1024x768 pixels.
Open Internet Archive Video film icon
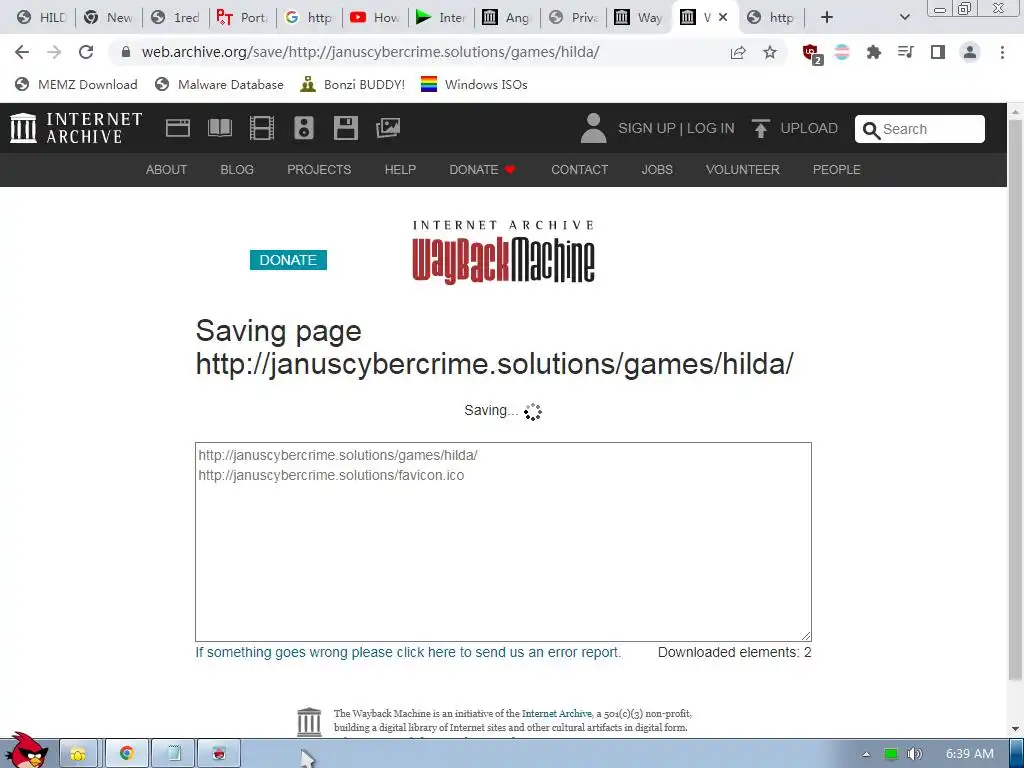(262, 128)
